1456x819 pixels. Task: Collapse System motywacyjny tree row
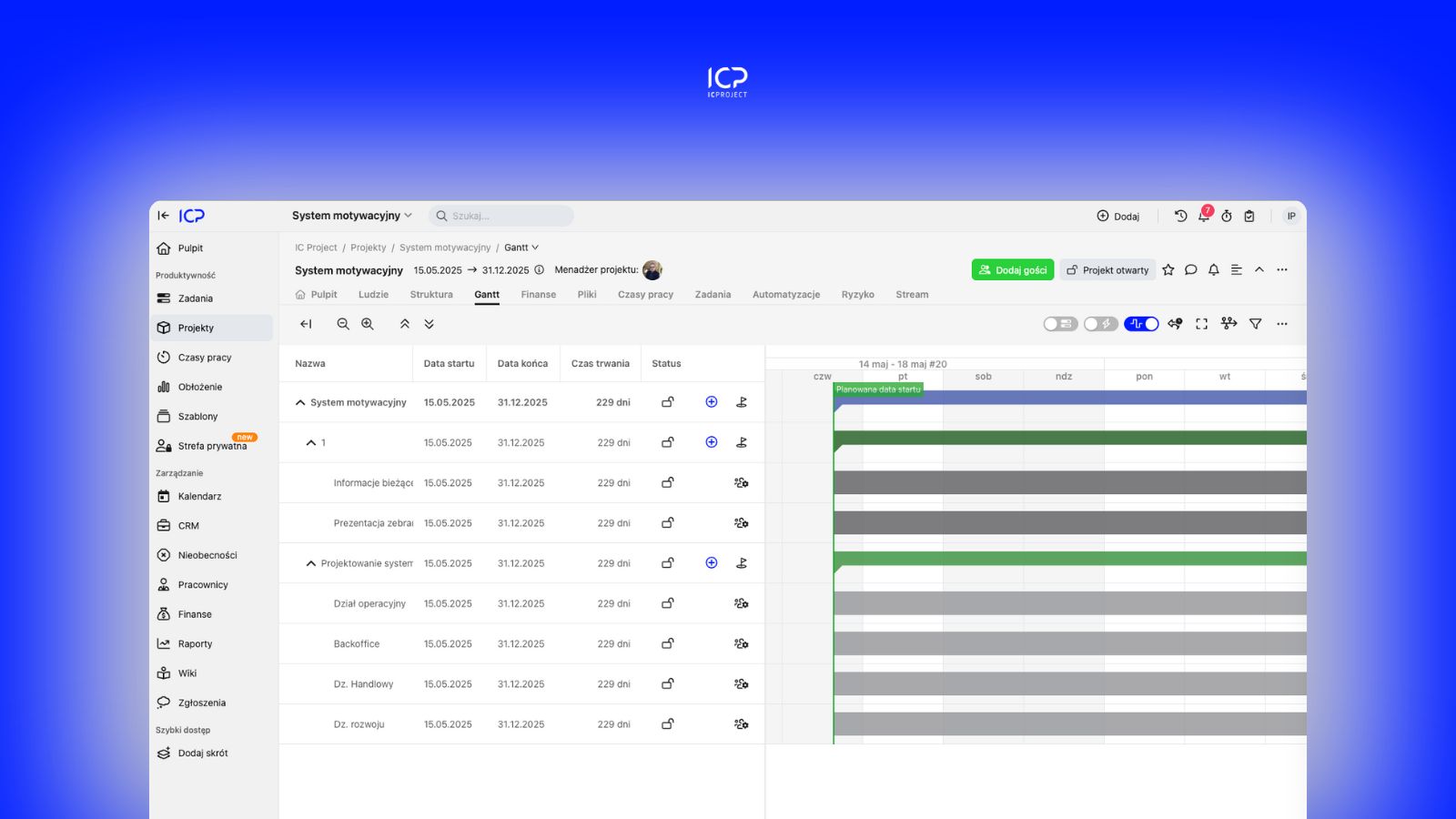[x=300, y=402]
